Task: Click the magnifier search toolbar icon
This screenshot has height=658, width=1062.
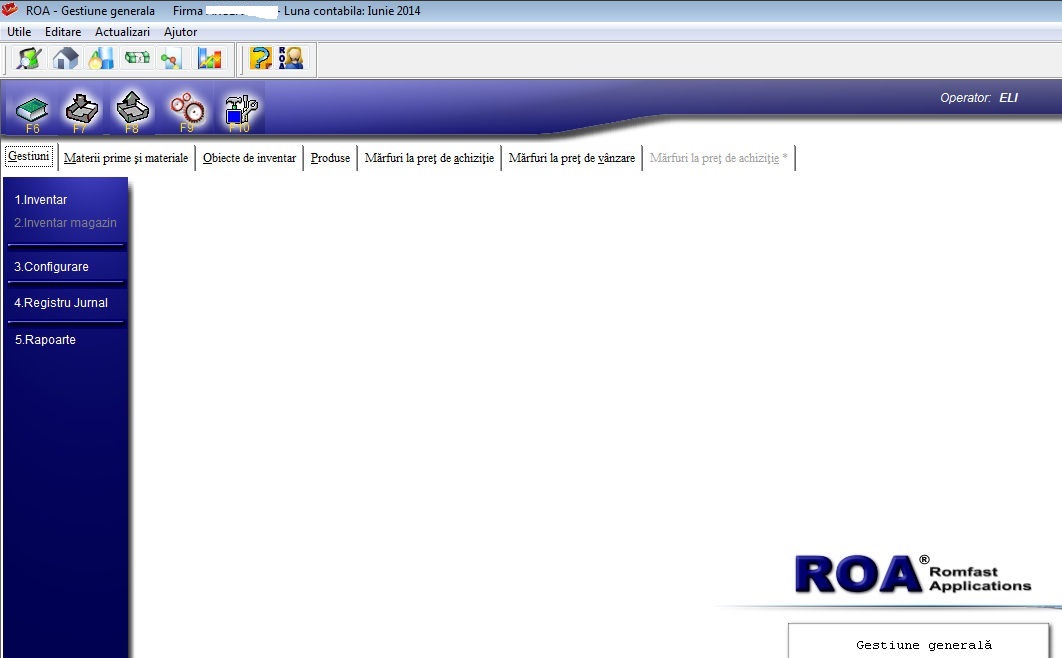Action: click(x=29, y=59)
